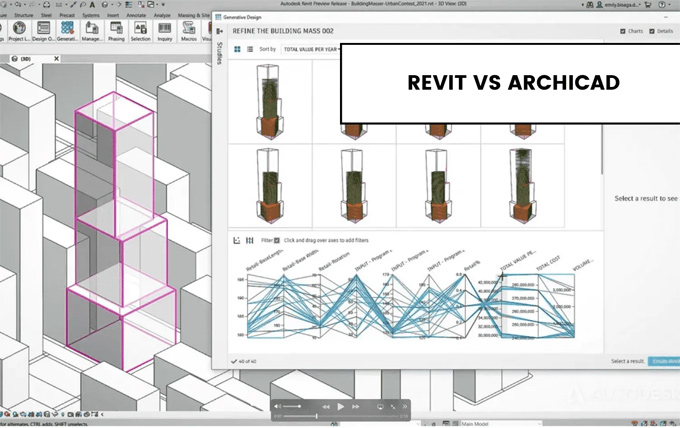This screenshot has width=680, height=428.
Task: Rewind the video
Action: (x=326, y=406)
